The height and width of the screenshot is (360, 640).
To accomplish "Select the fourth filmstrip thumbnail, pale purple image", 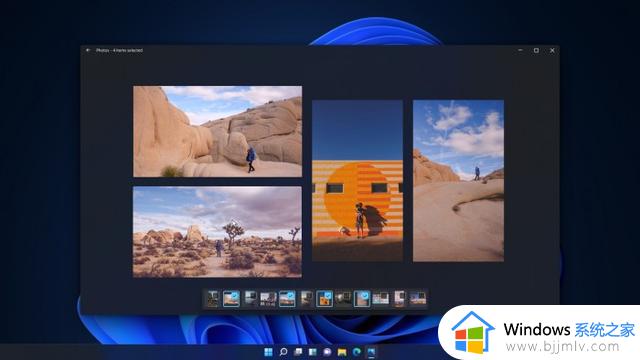I will (268, 299).
